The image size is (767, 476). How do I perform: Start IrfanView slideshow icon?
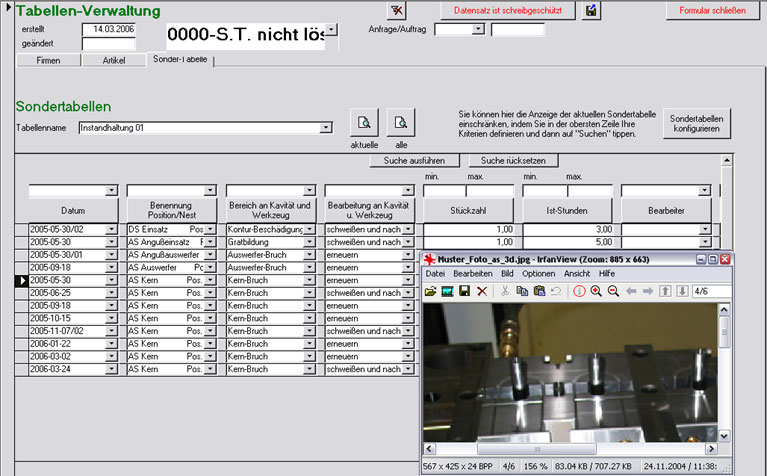tap(447, 292)
